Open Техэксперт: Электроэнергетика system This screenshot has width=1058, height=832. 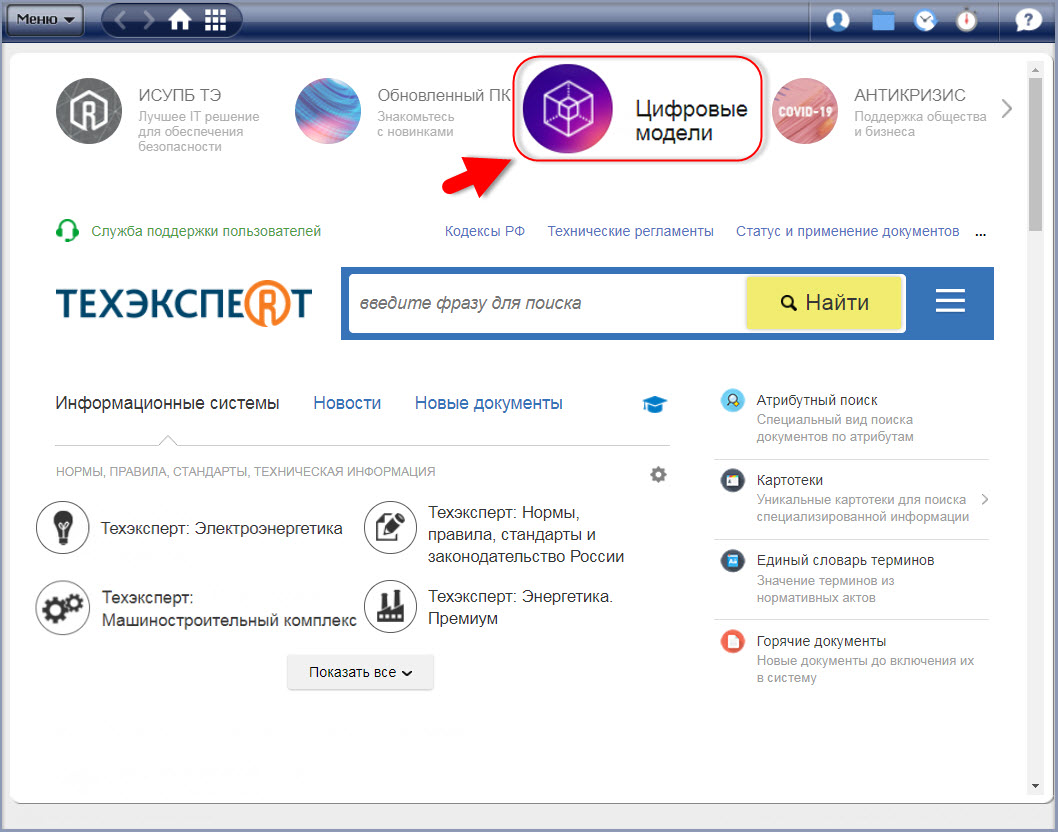(x=221, y=528)
